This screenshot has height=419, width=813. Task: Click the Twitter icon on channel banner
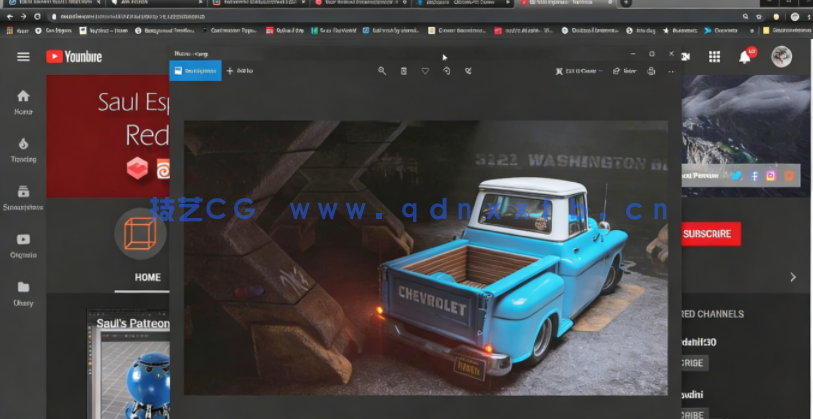click(x=737, y=175)
